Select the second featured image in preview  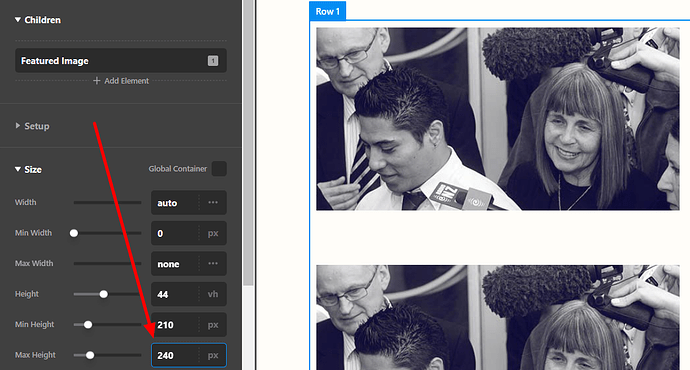498,317
